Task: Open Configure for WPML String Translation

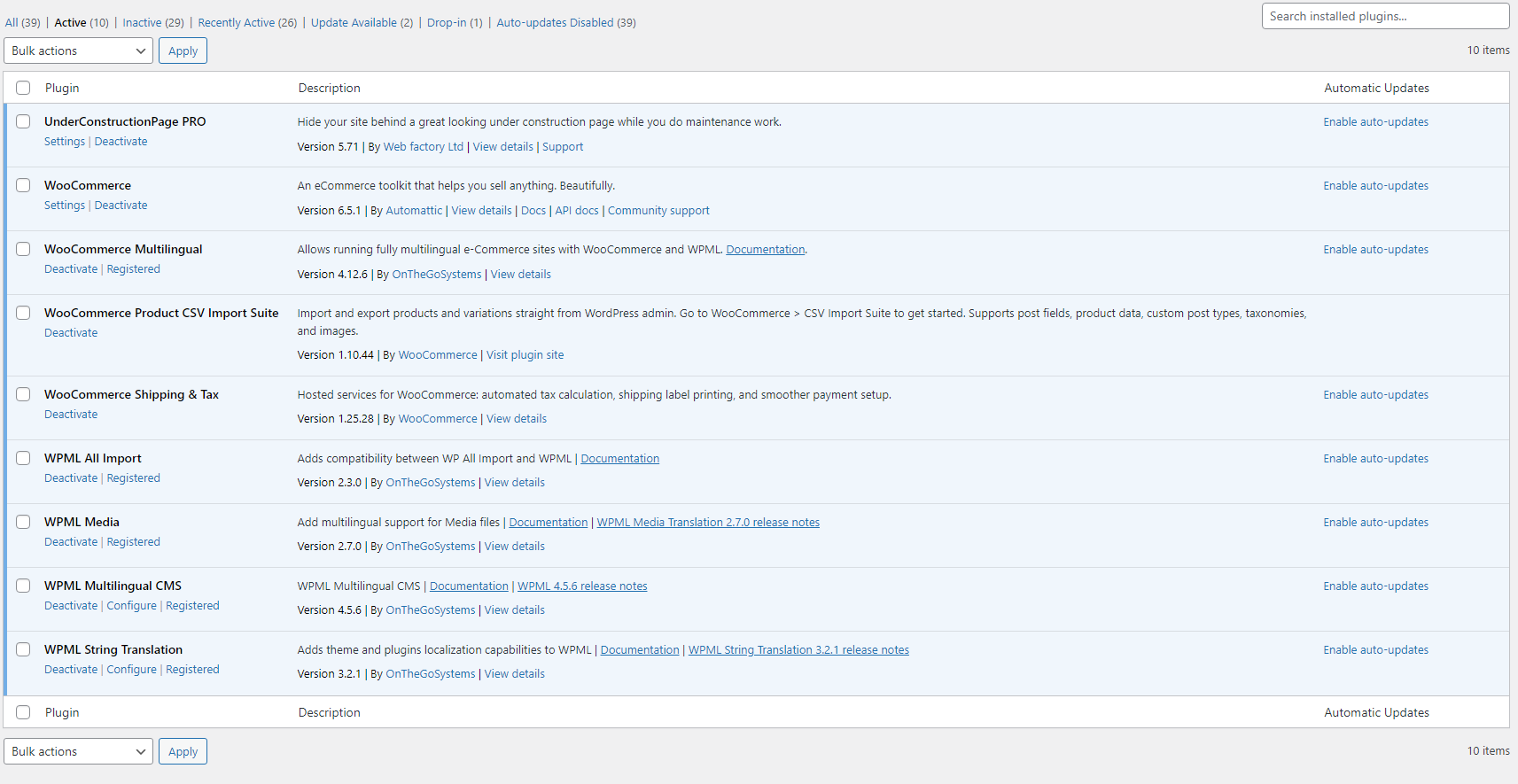Action: coord(132,670)
